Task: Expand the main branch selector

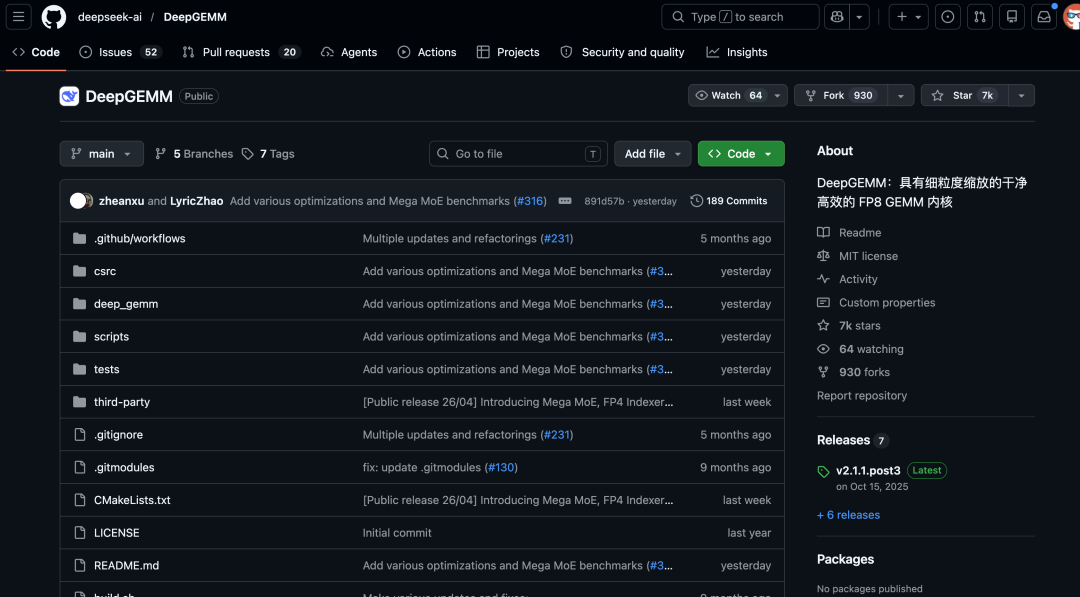Action: 101,154
